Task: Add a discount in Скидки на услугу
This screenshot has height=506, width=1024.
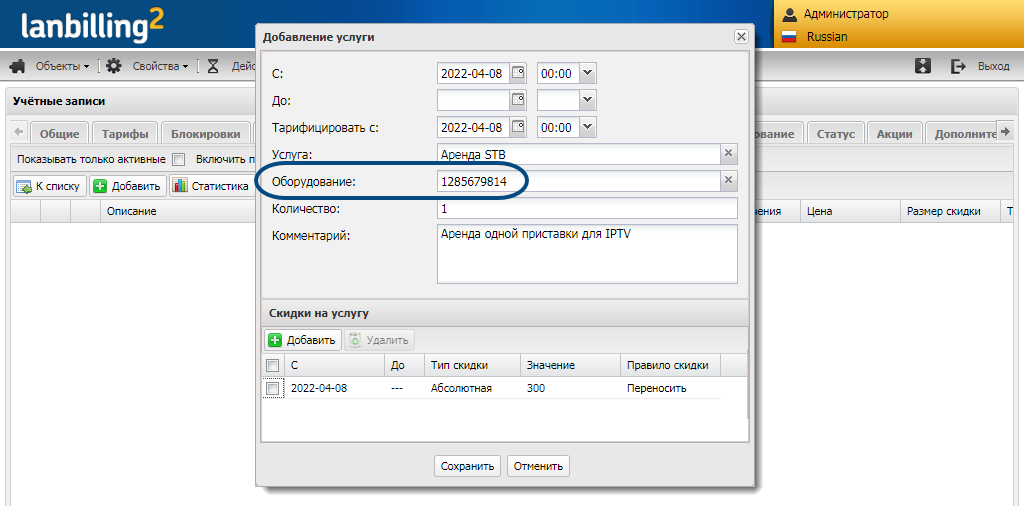Action: tap(303, 340)
